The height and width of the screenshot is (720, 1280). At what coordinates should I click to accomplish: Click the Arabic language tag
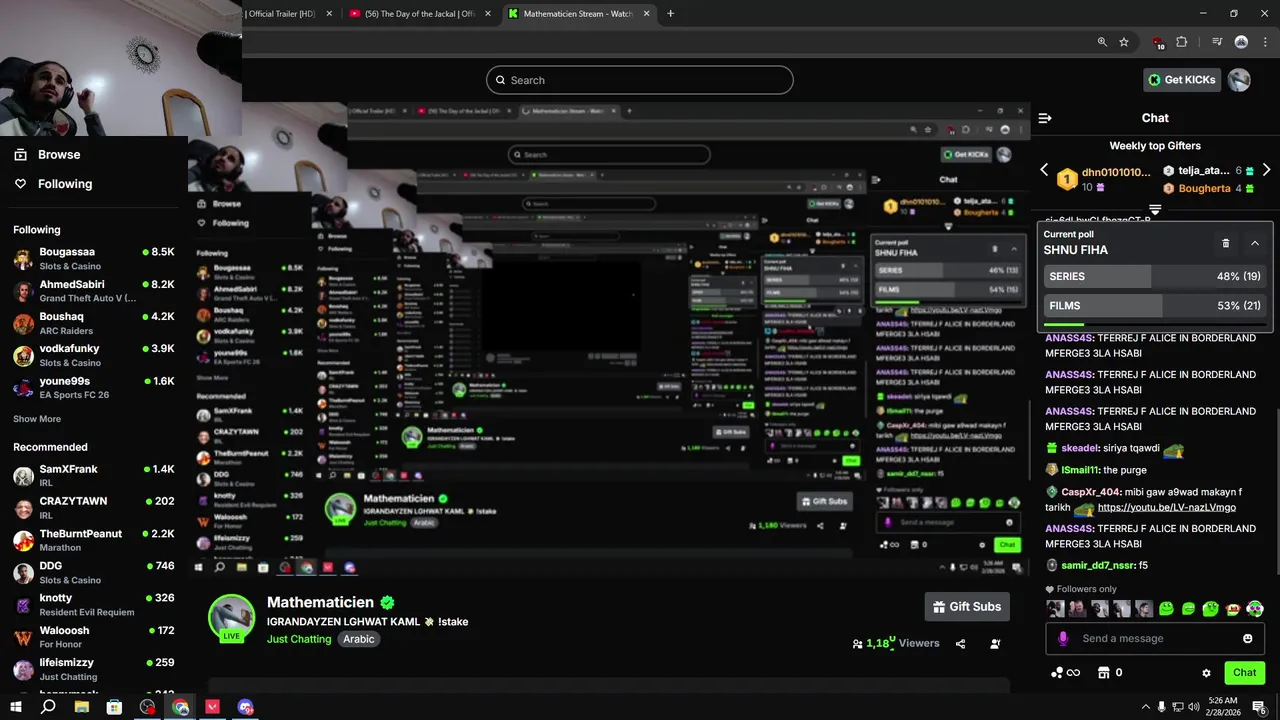click(359, 639)
